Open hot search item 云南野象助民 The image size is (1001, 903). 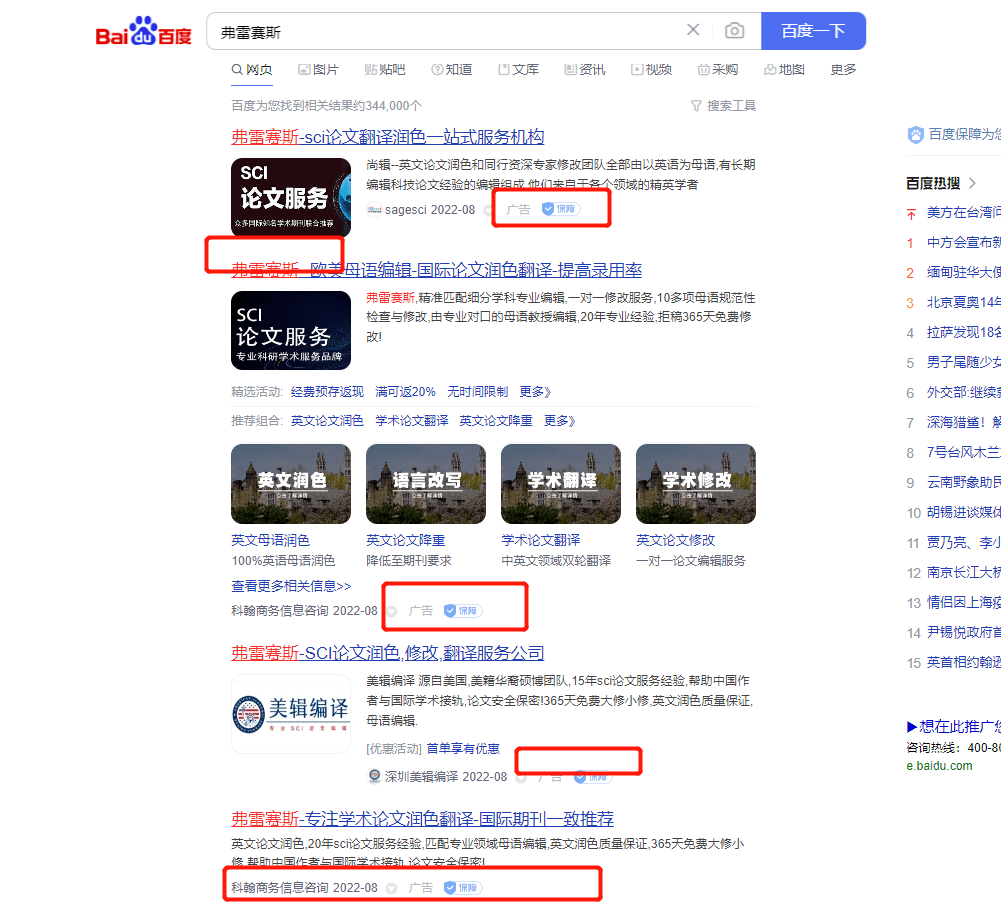point(964,483)
